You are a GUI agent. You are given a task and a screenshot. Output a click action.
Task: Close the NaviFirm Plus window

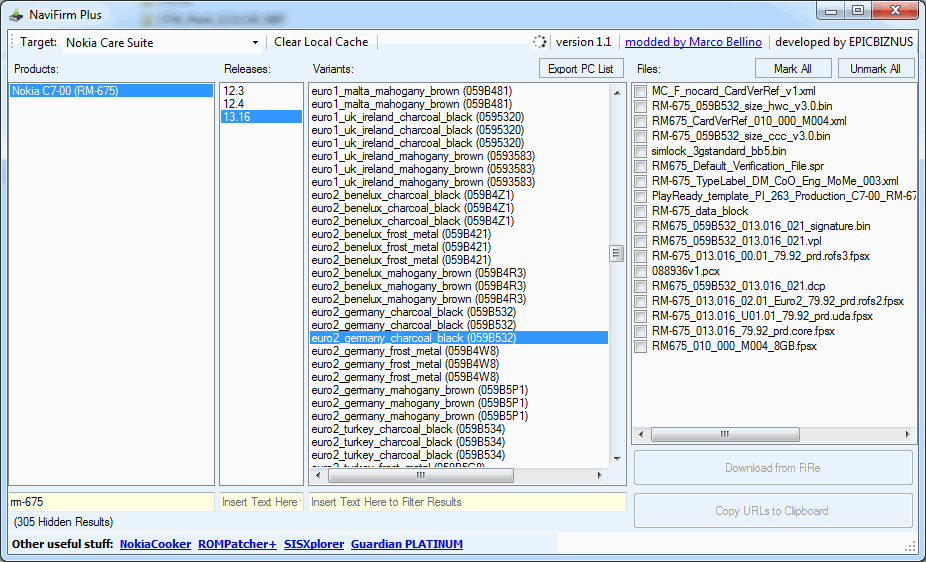(x=895, y=11)
